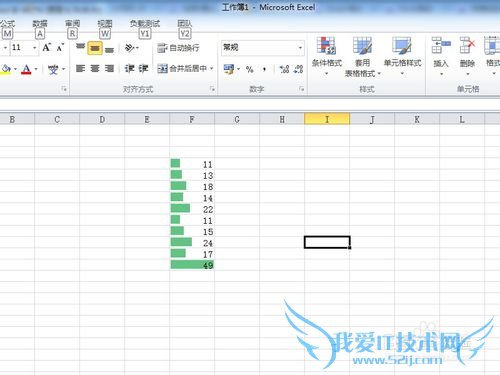Viewport: 500px width, 375px height.
Task: Increase the cell indent
Action: (x=143, y=69)
